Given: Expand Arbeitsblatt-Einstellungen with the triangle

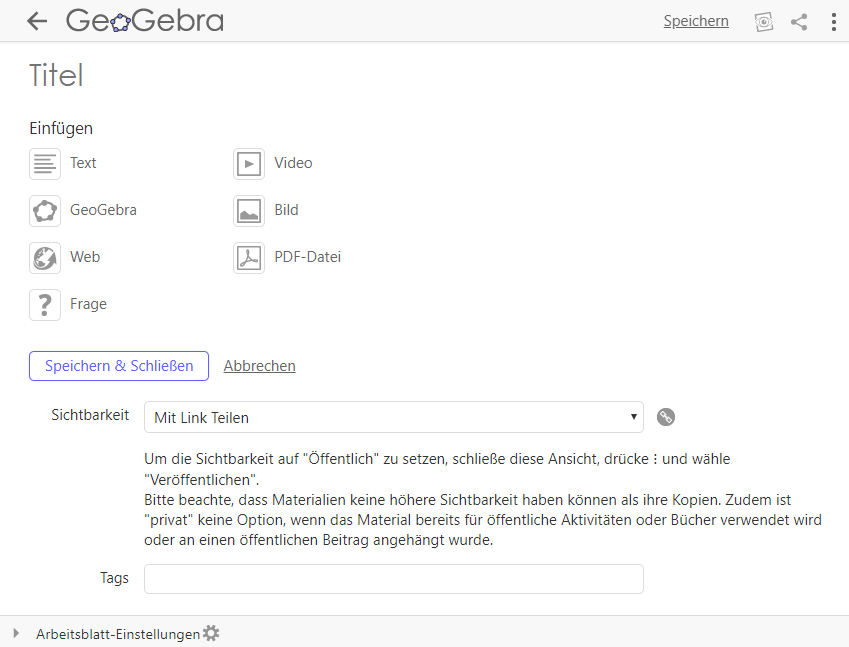Looking at the screenshot, I should coord(16,633).
